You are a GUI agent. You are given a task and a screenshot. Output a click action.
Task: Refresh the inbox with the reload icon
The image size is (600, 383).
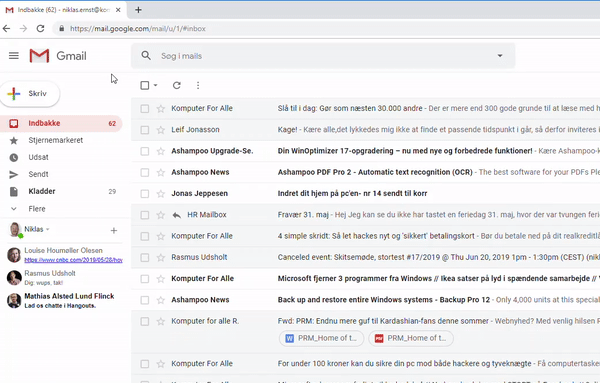tap(176, 85)
